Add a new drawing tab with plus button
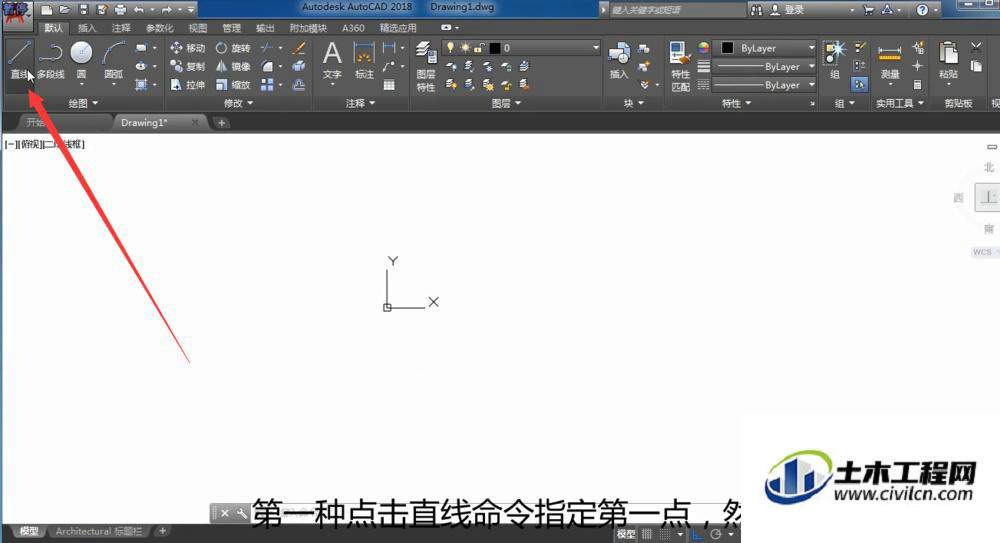 point(221,123)
